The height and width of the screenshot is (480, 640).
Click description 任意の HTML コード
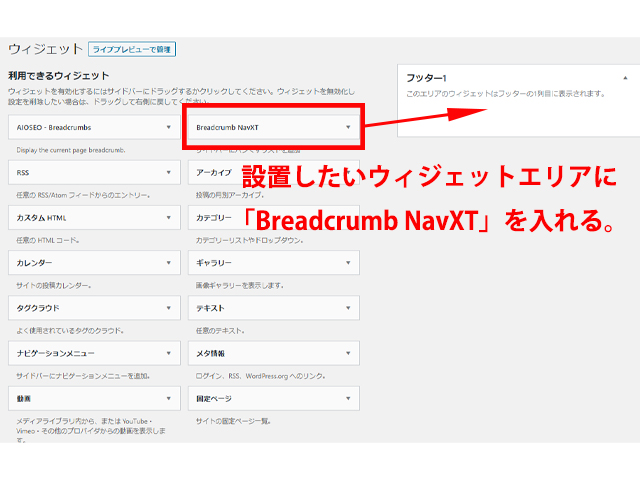(48, 241)
